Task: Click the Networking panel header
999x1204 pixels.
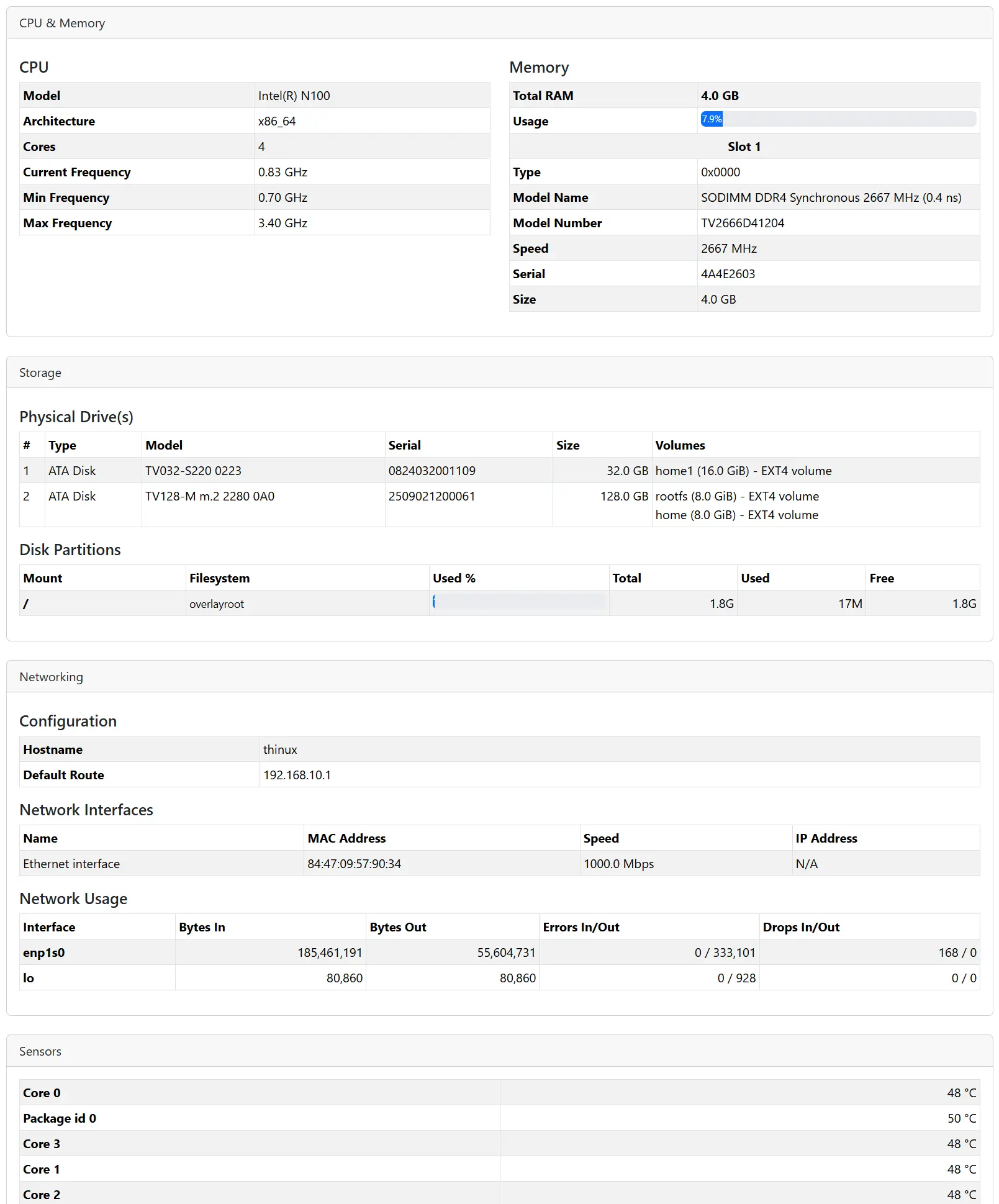Action: click(x=51, y=677)
